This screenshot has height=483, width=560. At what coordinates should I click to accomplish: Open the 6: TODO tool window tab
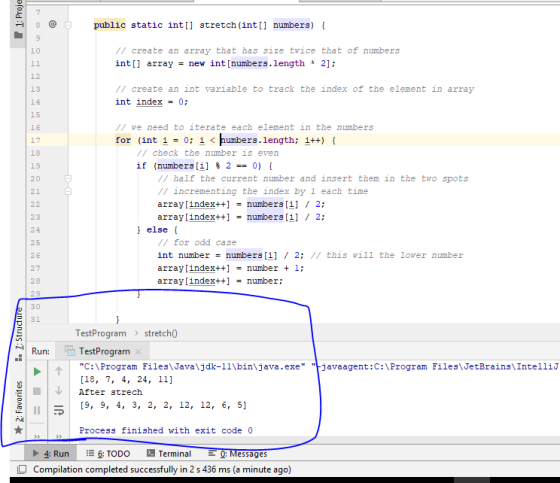coord(108,454)
